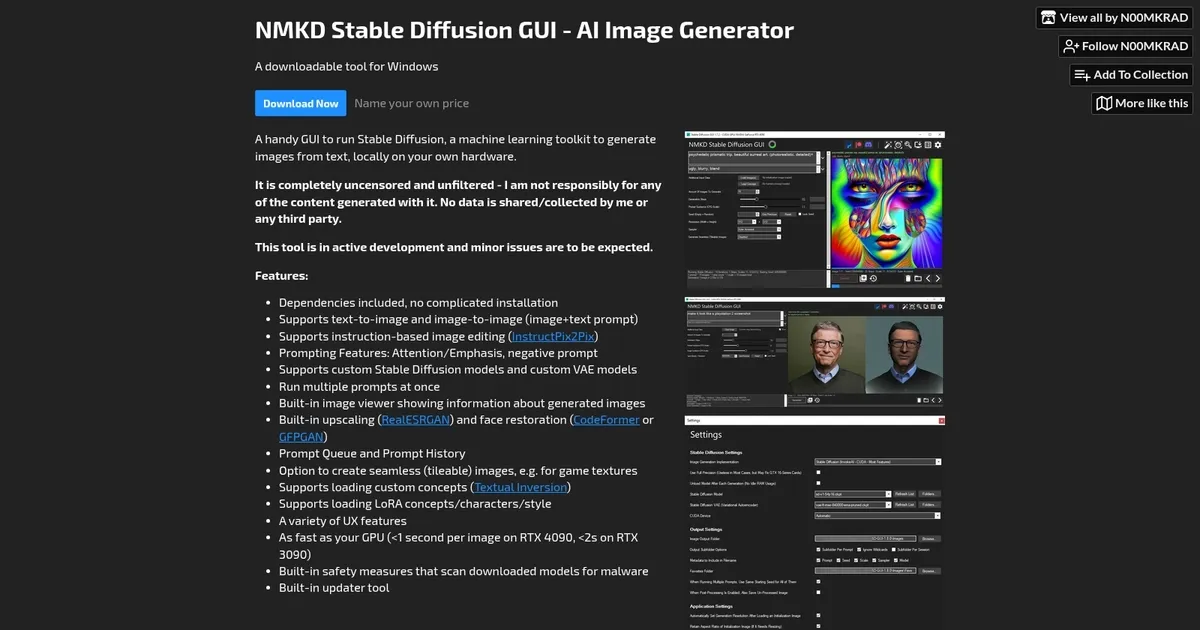The image size is (1200, 630).
Task: Click the map icon beside More like this
Action: 1104,103
